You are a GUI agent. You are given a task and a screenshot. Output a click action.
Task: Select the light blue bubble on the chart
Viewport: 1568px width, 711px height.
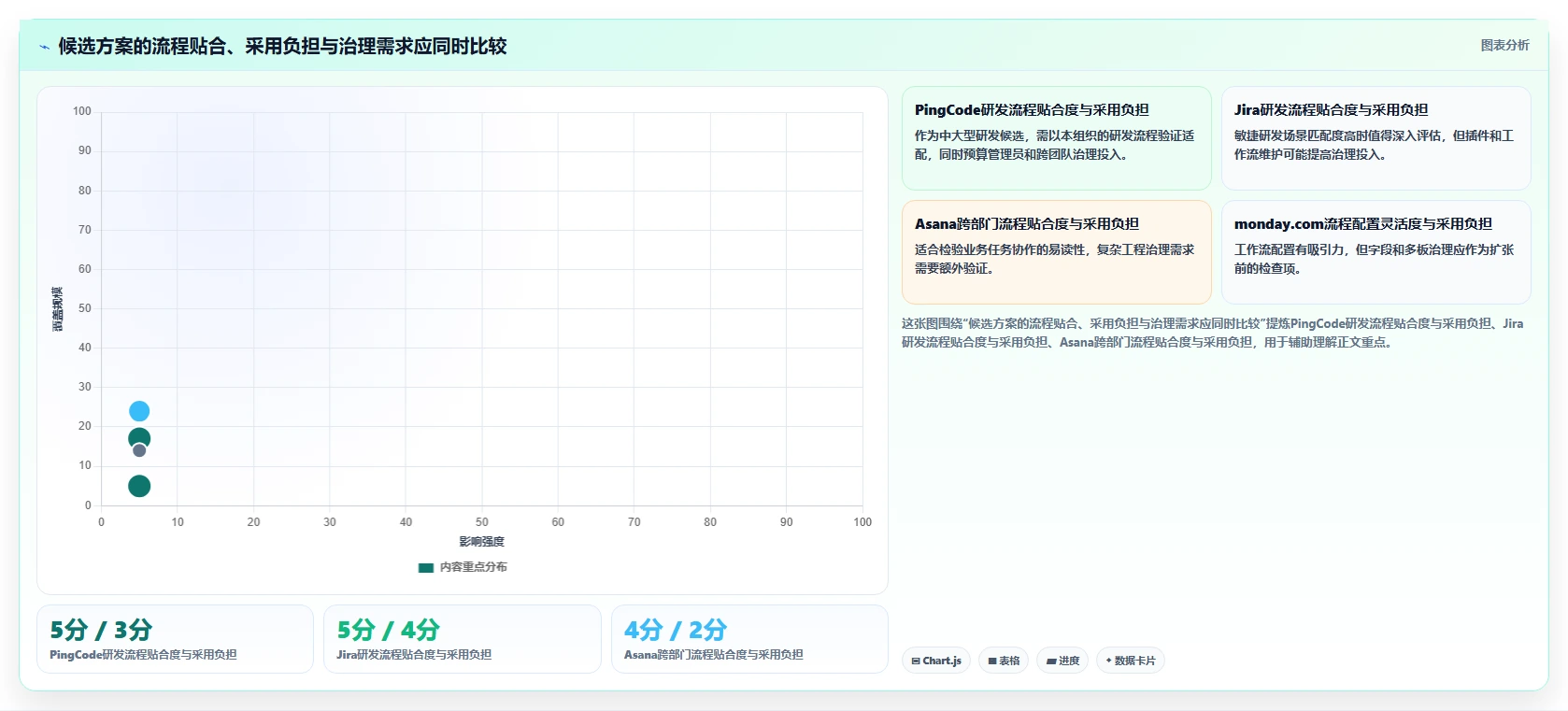coord(139,411)
